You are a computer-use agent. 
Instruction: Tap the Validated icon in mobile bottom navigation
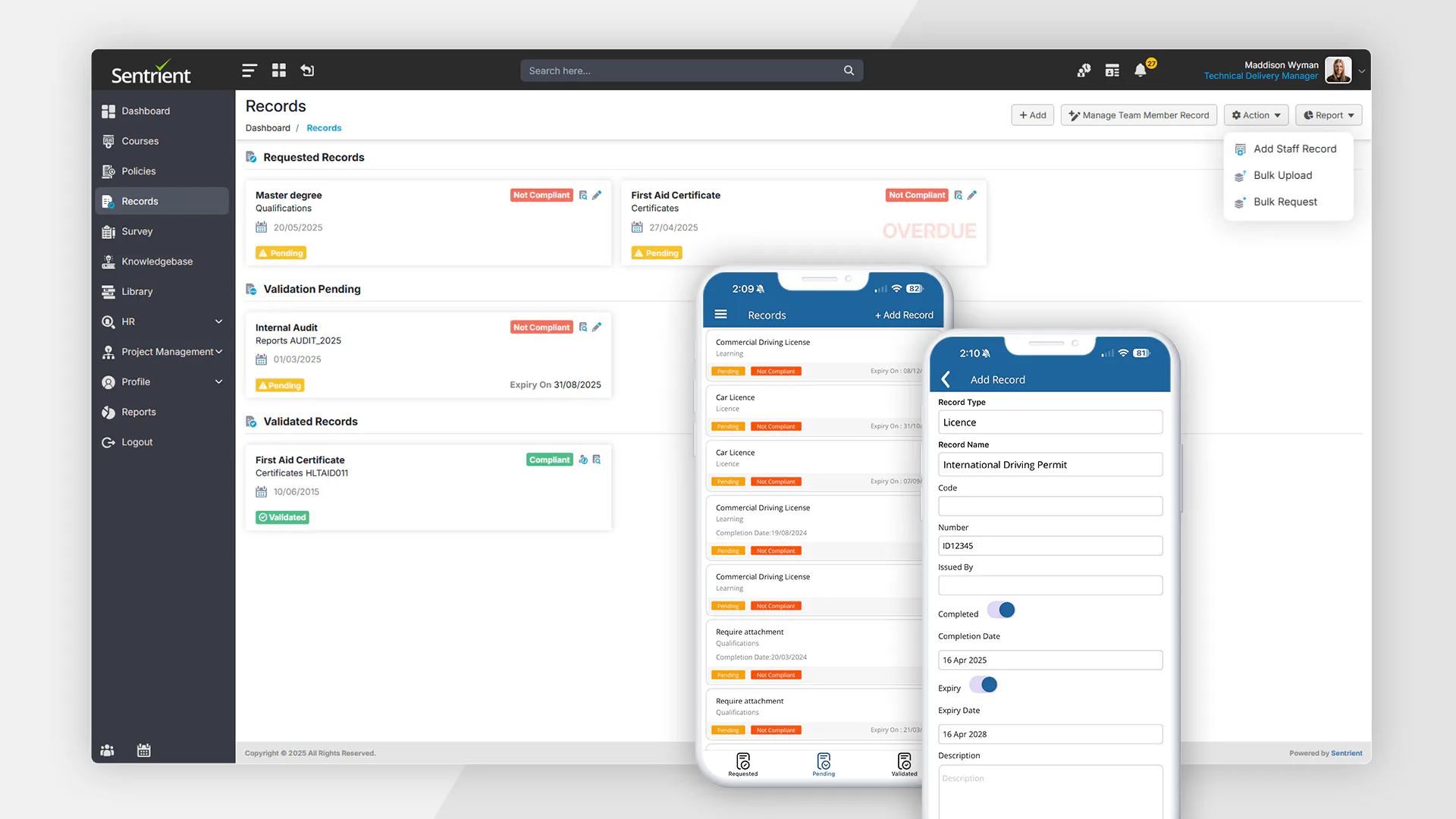903,760
